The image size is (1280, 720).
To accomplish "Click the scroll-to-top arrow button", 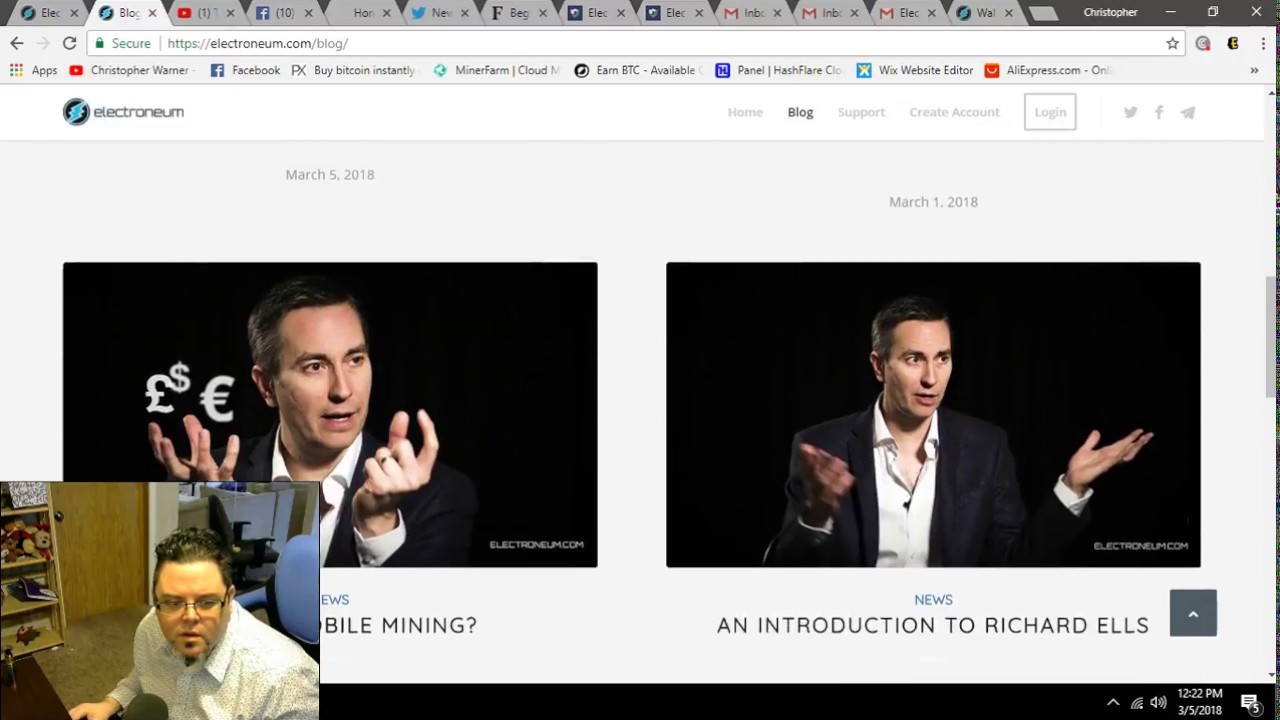I will coord(1193,613).
